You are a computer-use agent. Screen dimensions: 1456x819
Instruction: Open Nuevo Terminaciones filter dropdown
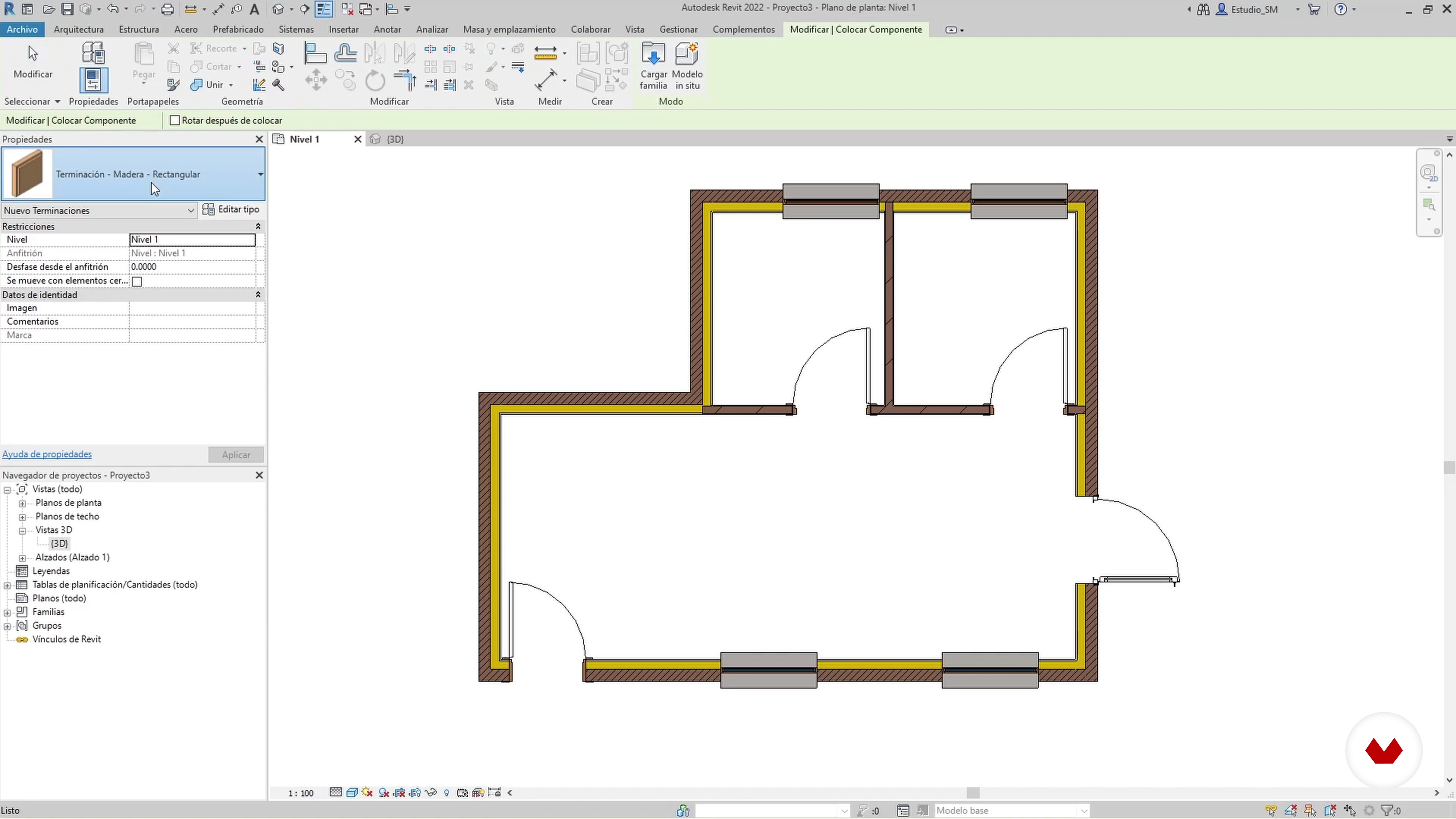[99, 210]
